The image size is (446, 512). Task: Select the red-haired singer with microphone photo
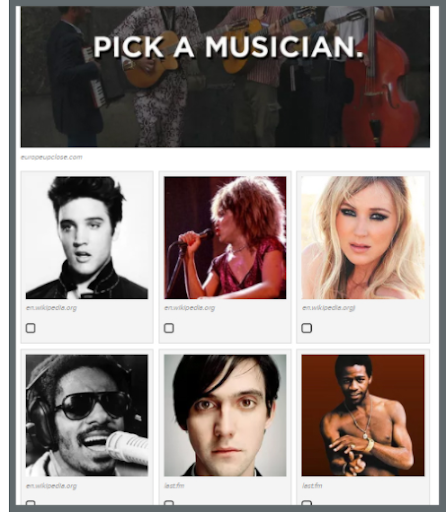(225, 237)
